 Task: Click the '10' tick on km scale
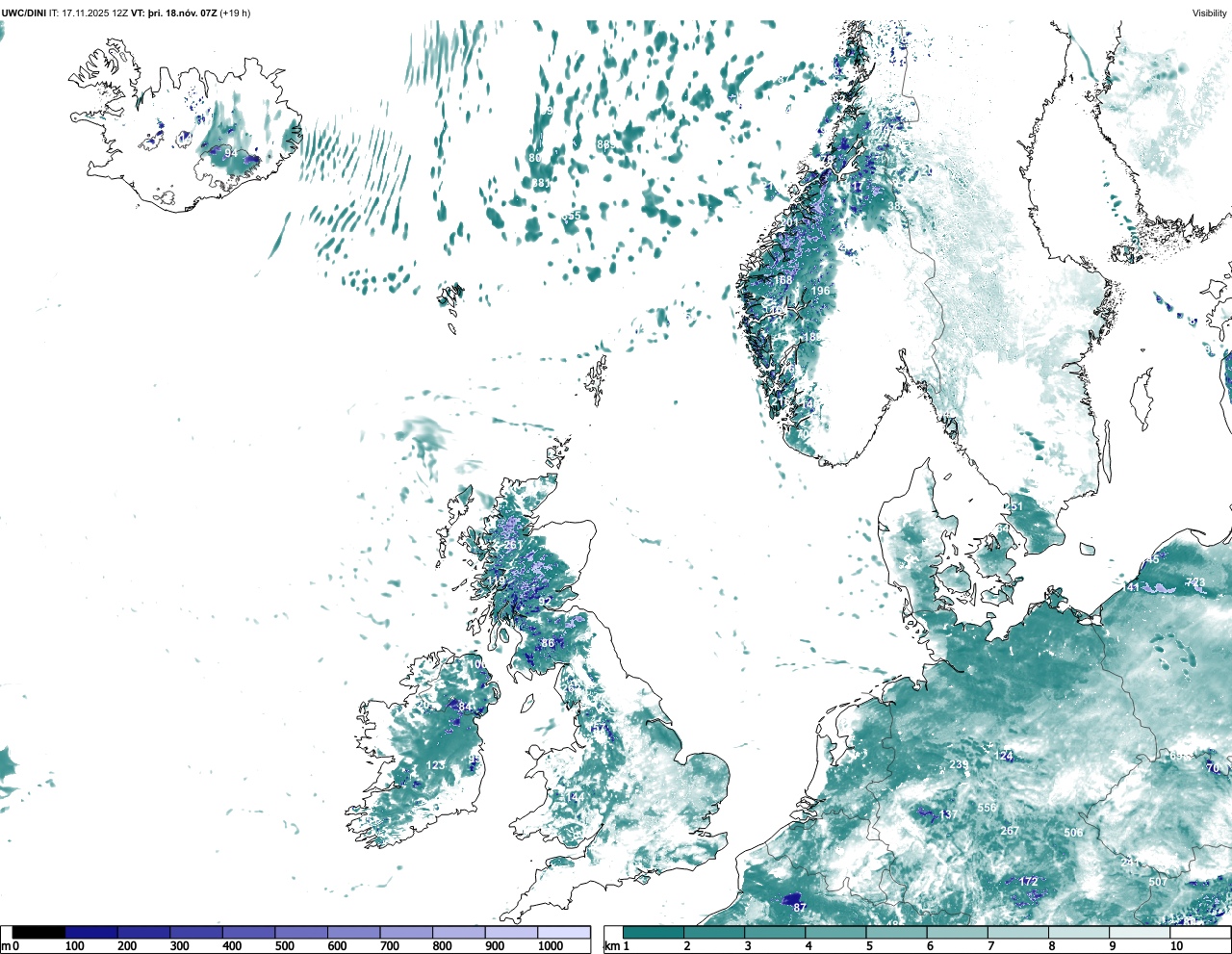pos(1176,947)
